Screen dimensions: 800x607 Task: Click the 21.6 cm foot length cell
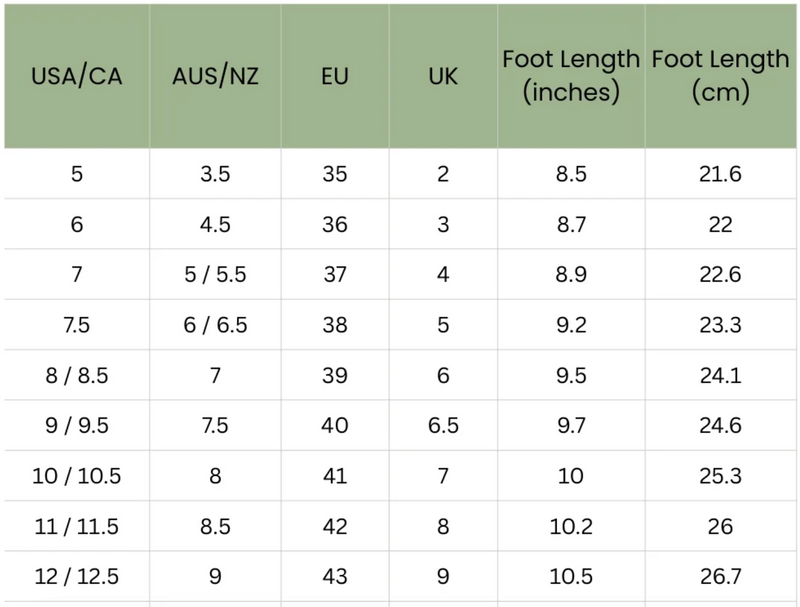pos(720,174)
